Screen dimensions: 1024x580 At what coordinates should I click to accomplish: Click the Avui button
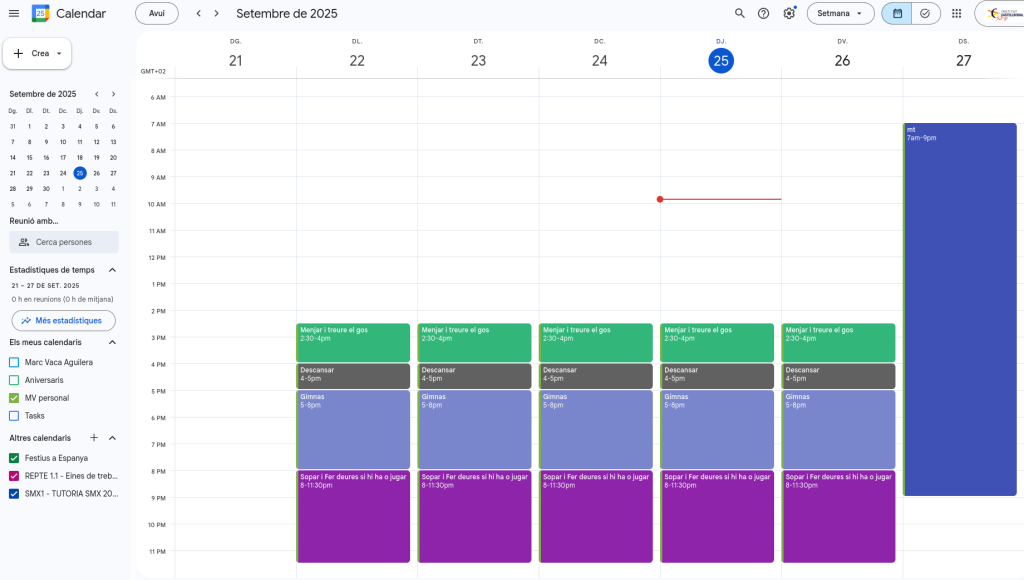(157, 13)
